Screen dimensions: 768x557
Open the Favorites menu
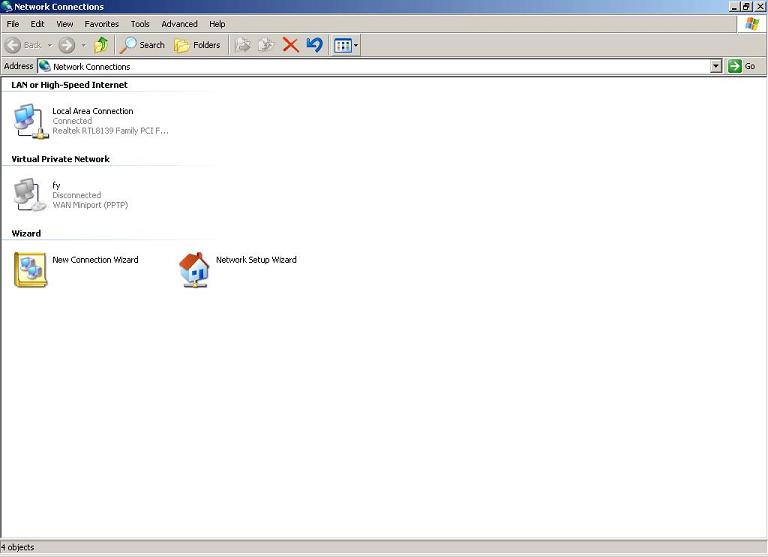[x=101, y=24]
